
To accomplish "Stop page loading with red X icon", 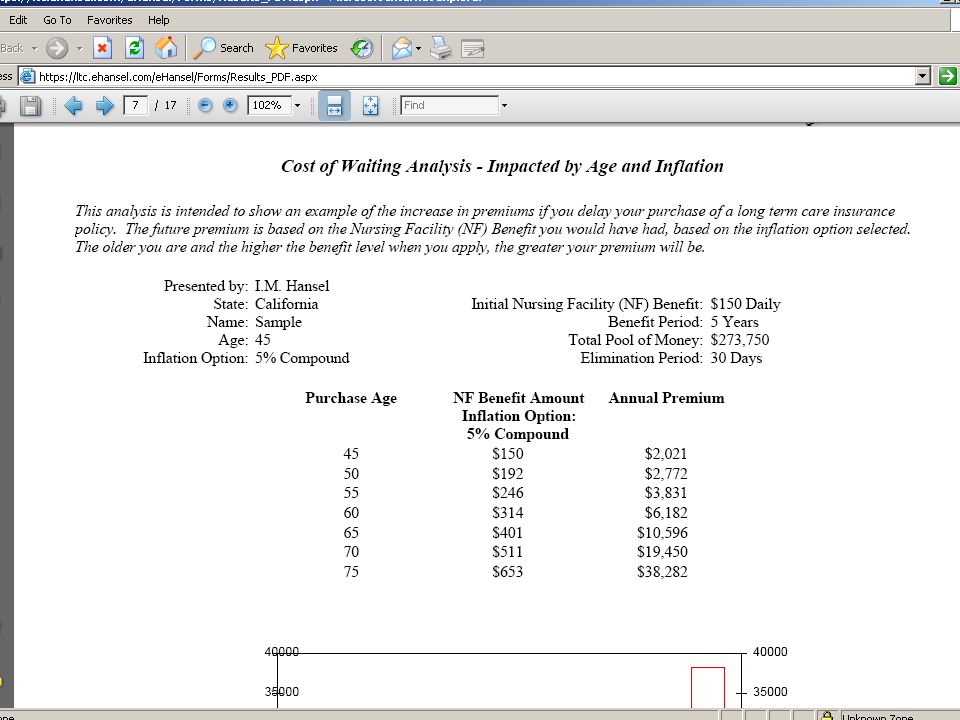I will (102, 48).
